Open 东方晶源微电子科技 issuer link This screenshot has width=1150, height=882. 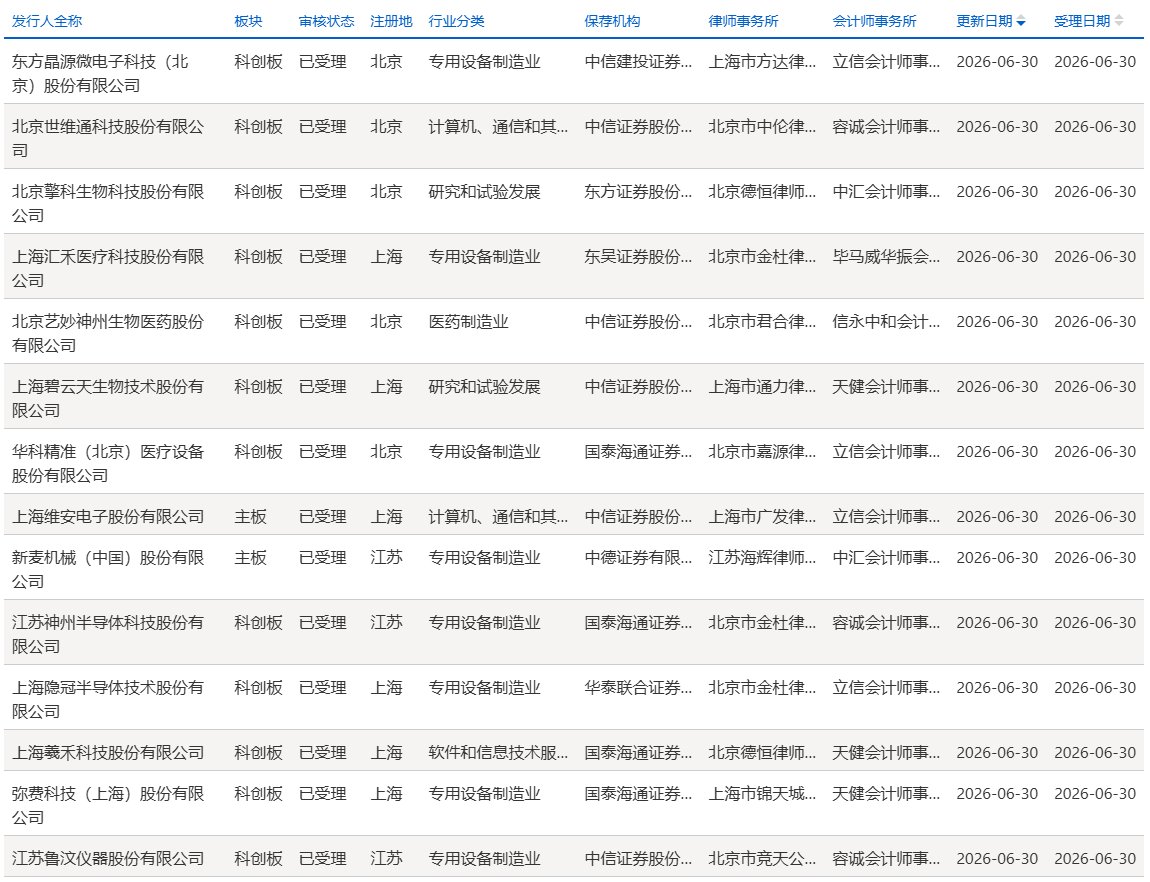(100, 73)
